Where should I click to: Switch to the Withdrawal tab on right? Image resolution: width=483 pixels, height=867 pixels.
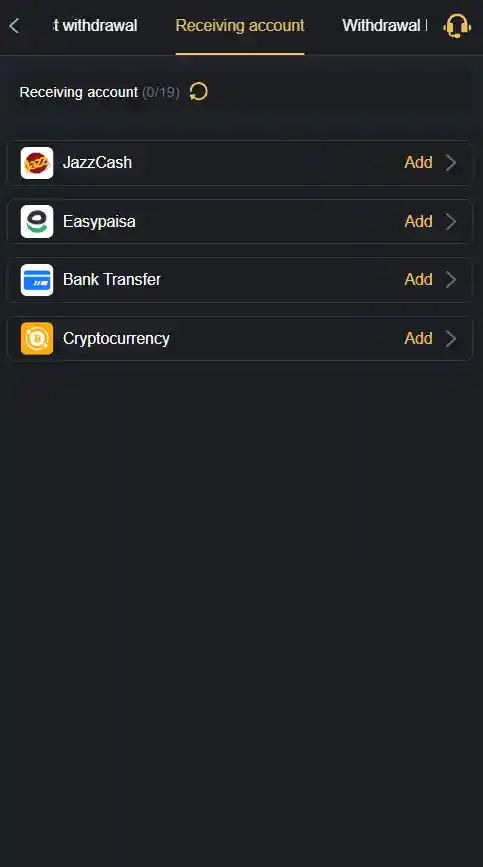(384, 25)
